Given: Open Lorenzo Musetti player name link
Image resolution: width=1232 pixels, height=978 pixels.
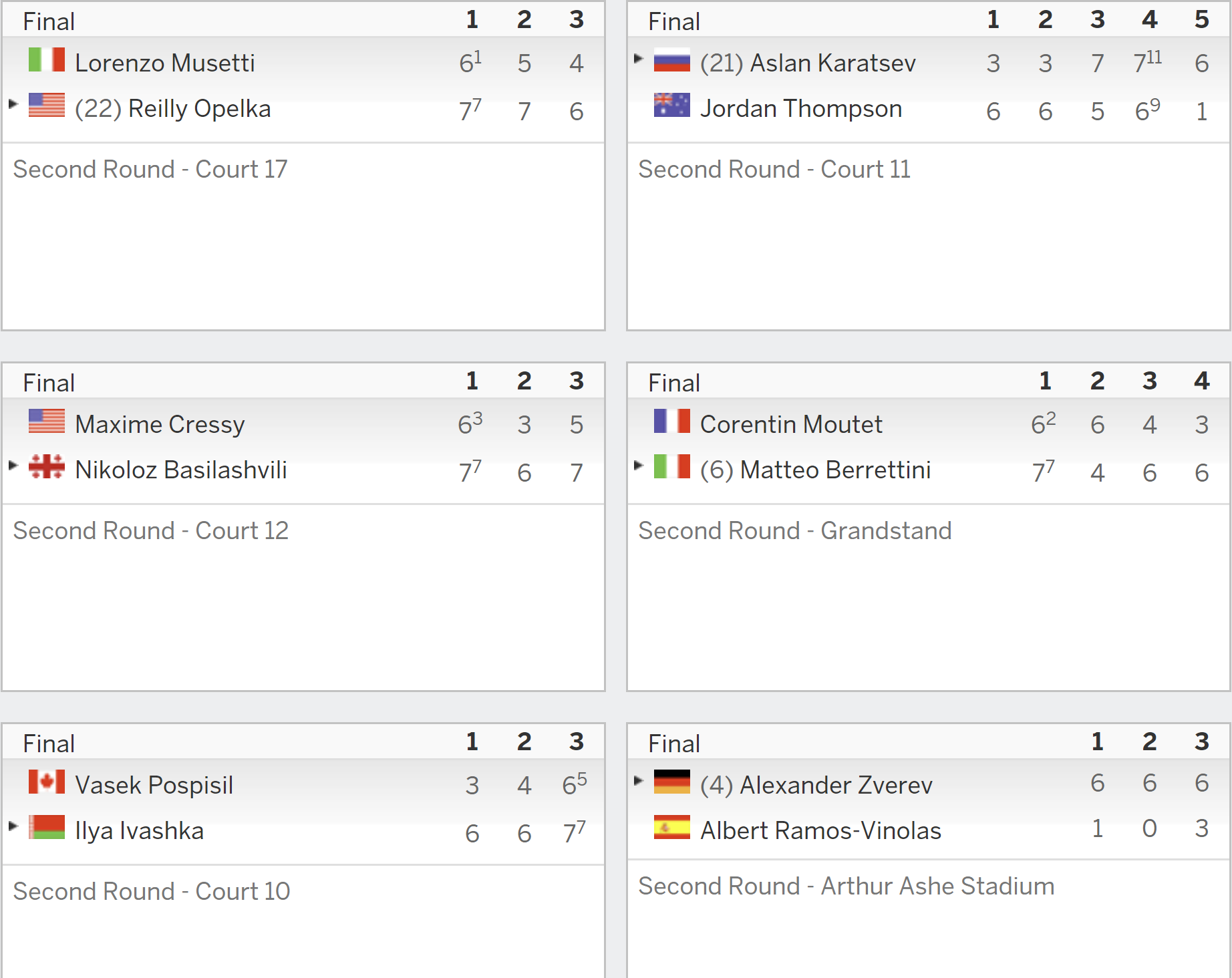Looking at the screenshot, I should [165, 63].
